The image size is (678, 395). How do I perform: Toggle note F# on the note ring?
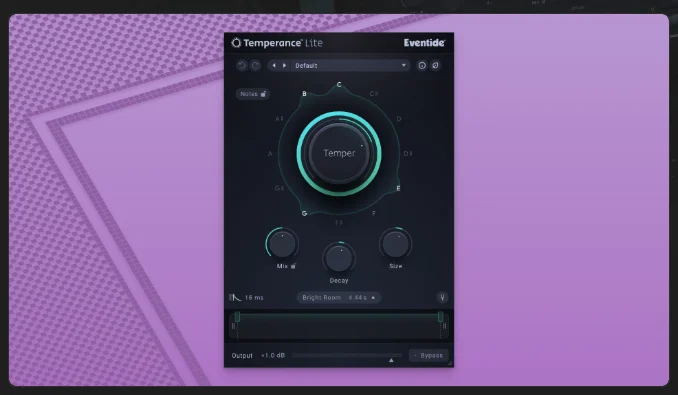tap(339, 223)
